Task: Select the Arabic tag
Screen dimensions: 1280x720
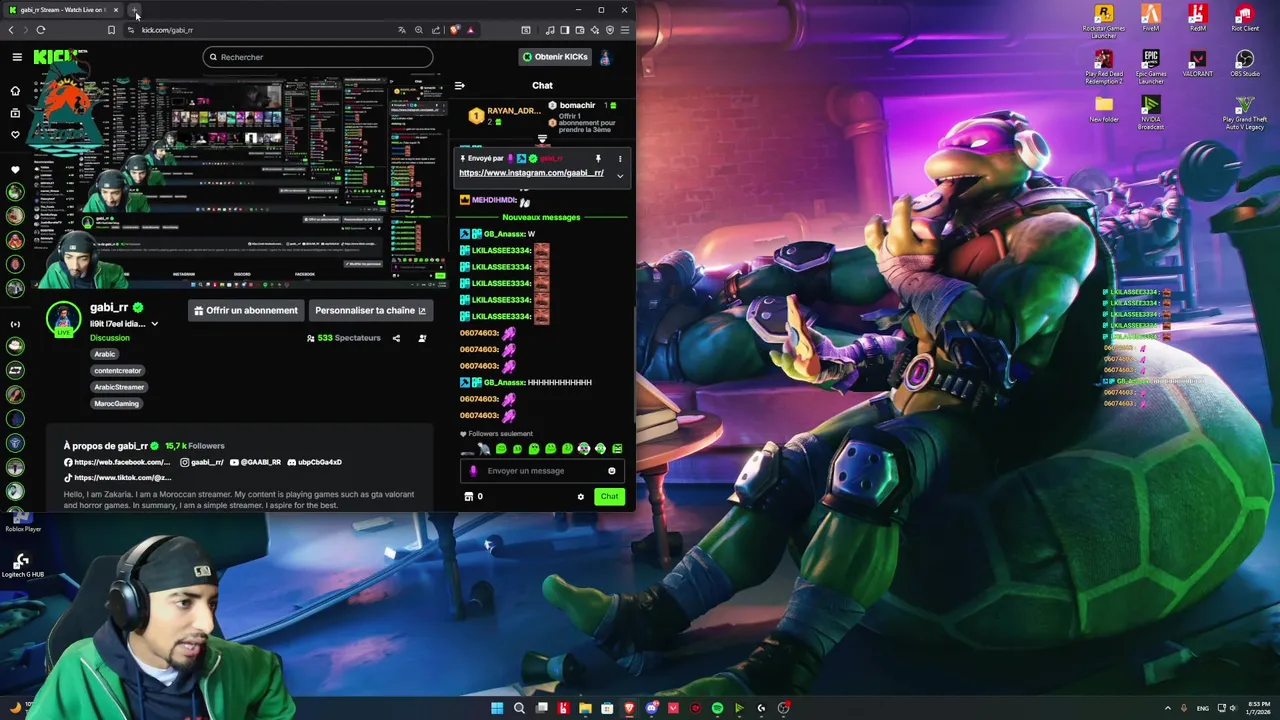Action: coord(105,354)
